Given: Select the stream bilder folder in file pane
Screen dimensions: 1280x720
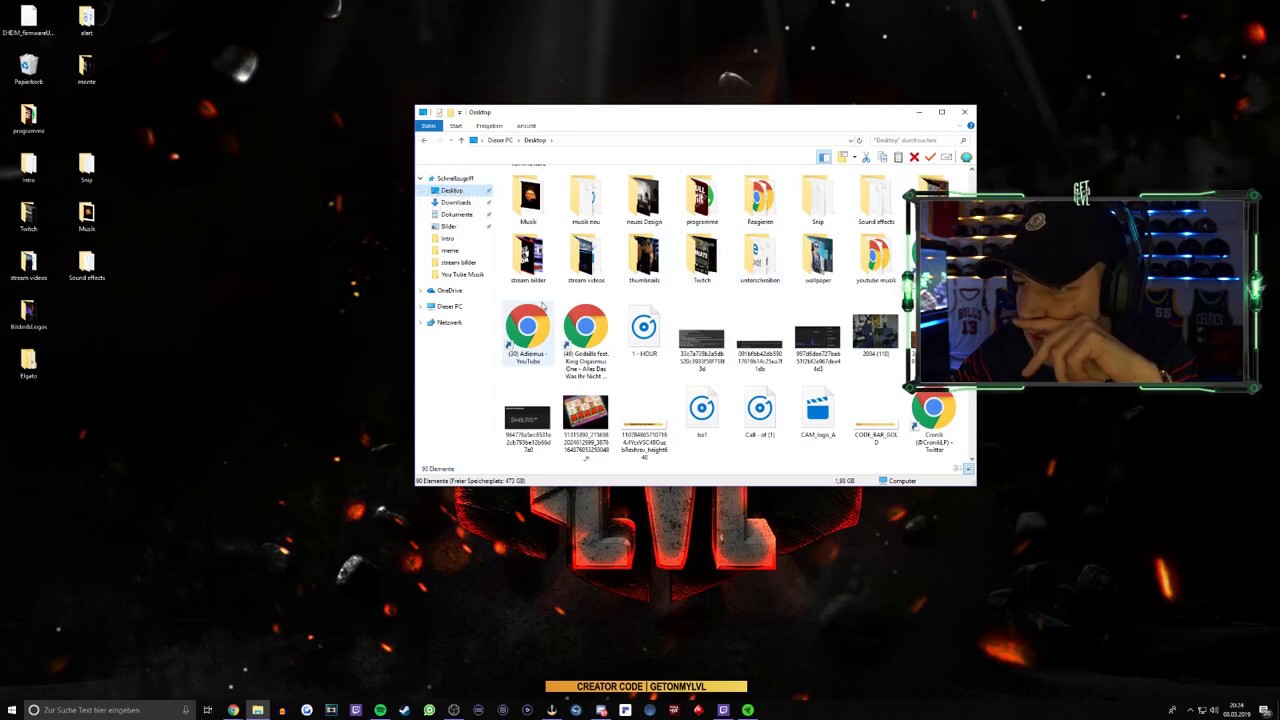Looking at the screenshot, I should coord(528,258).
